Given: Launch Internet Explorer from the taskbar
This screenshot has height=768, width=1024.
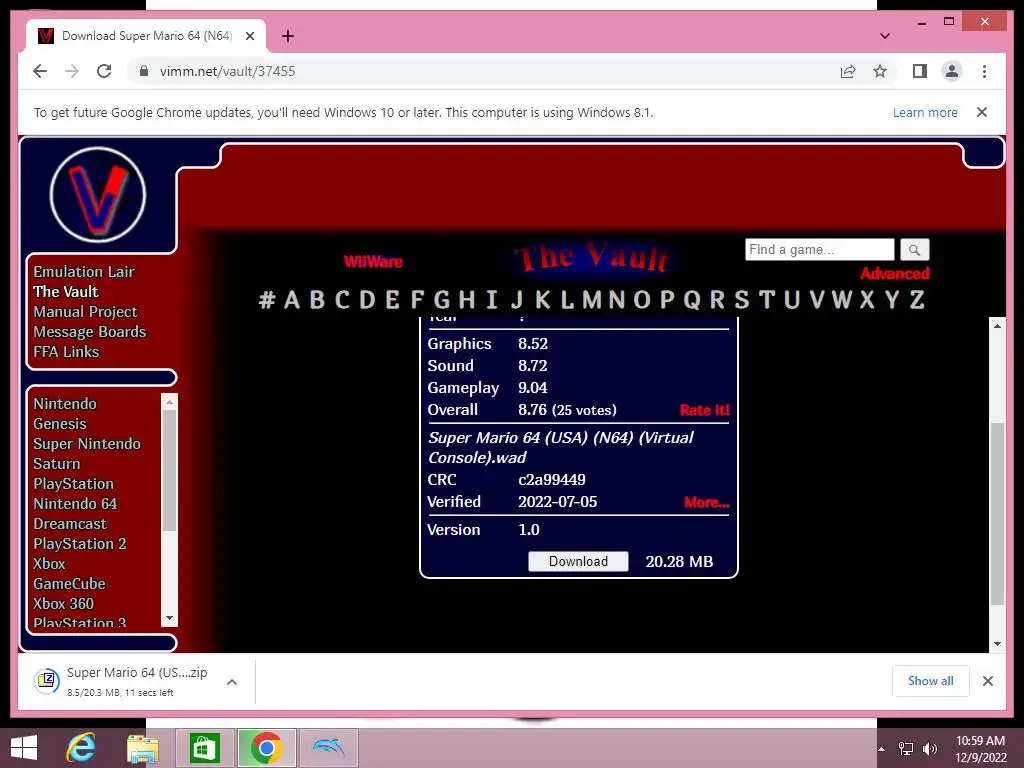Looking at the screenshot, I should (81, 748).
